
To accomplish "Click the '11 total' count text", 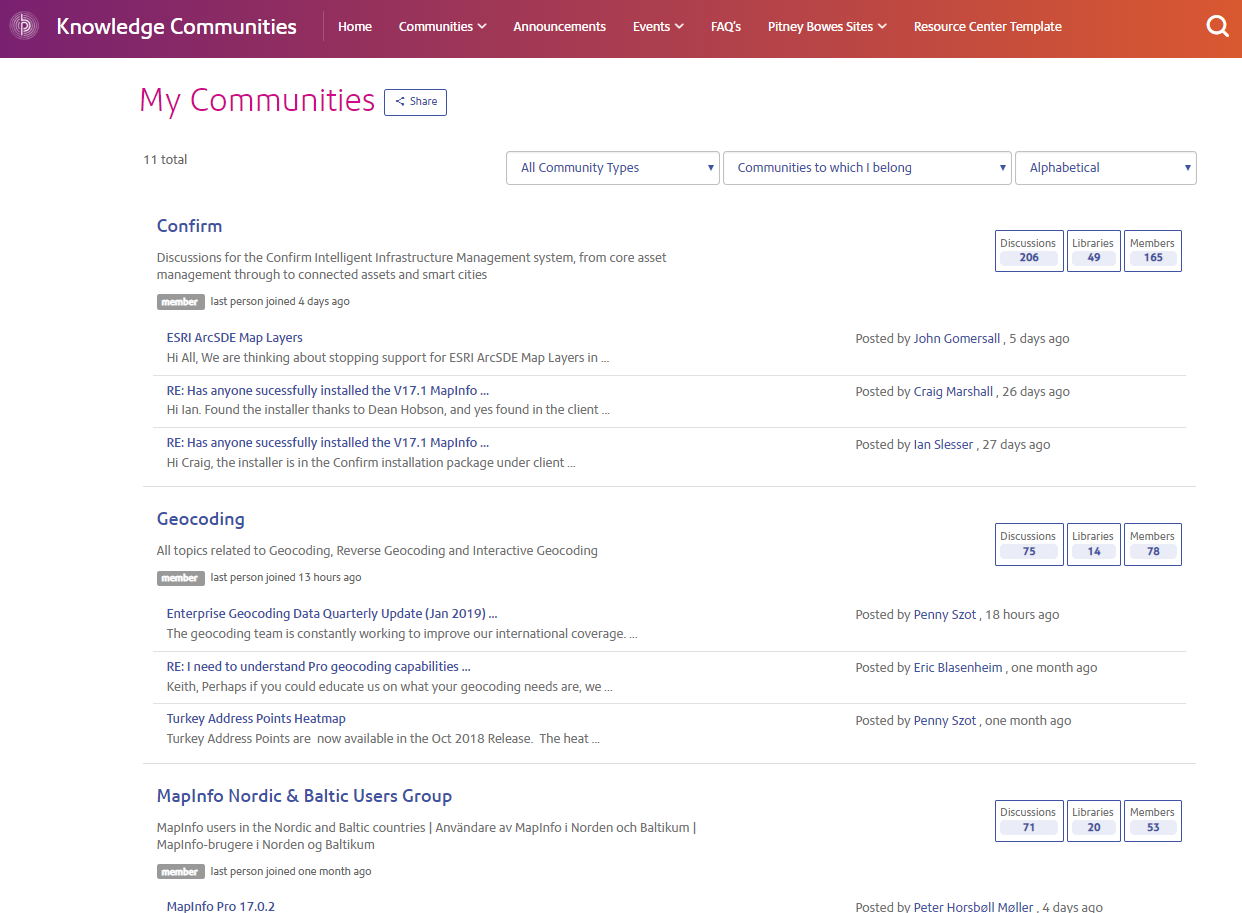I will pos(165,160).
